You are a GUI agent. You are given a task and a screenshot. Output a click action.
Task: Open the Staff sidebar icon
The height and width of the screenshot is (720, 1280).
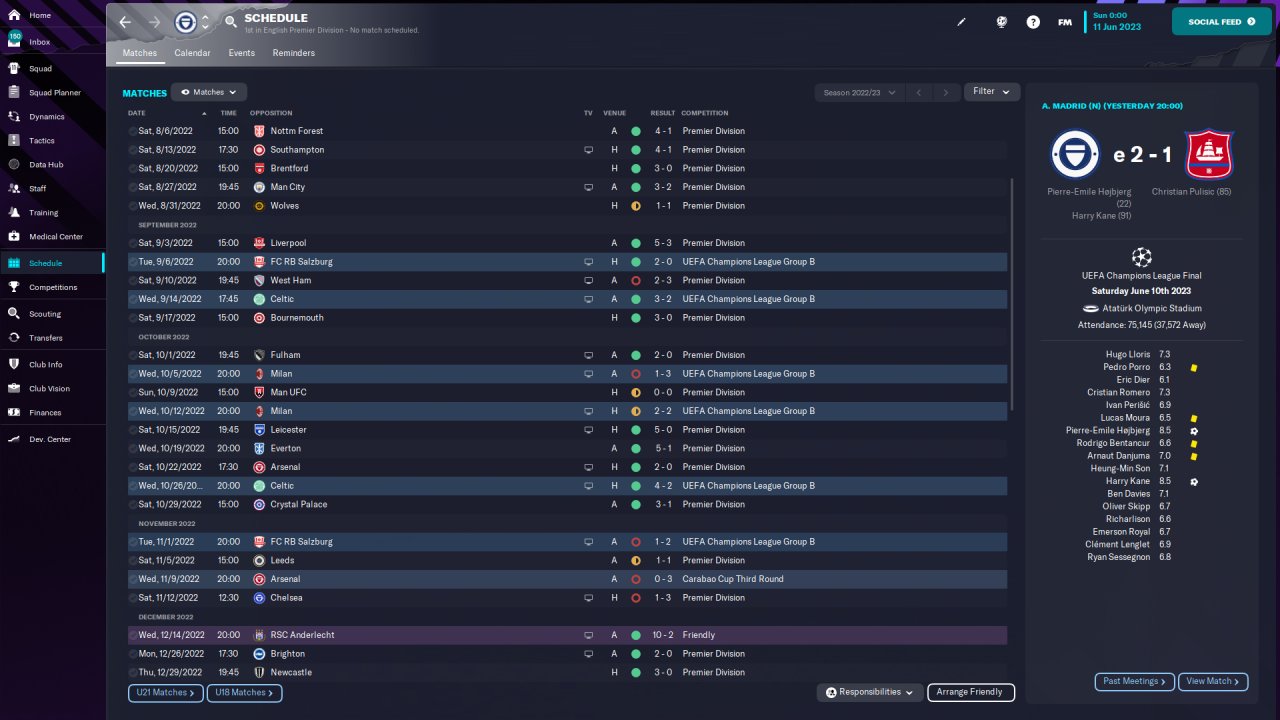[14, 189]
